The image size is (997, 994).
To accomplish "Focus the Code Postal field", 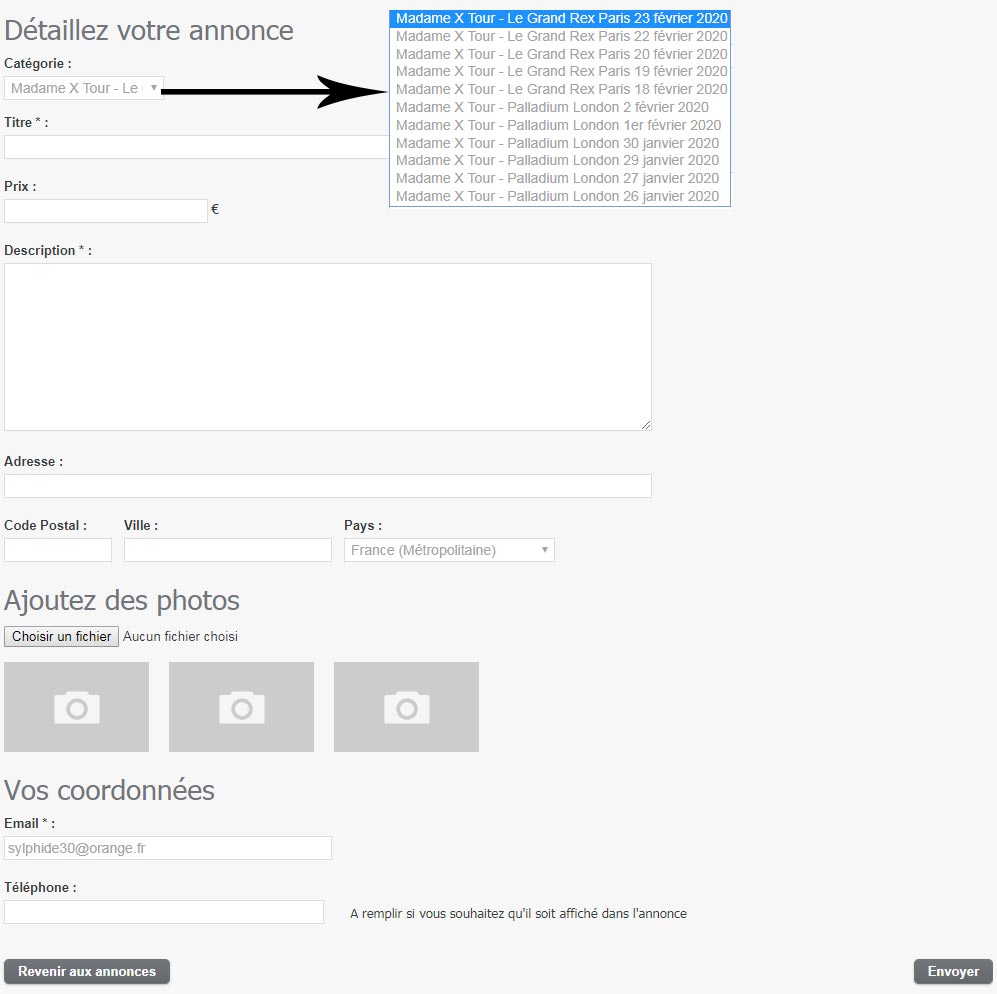I will (58, 550).
